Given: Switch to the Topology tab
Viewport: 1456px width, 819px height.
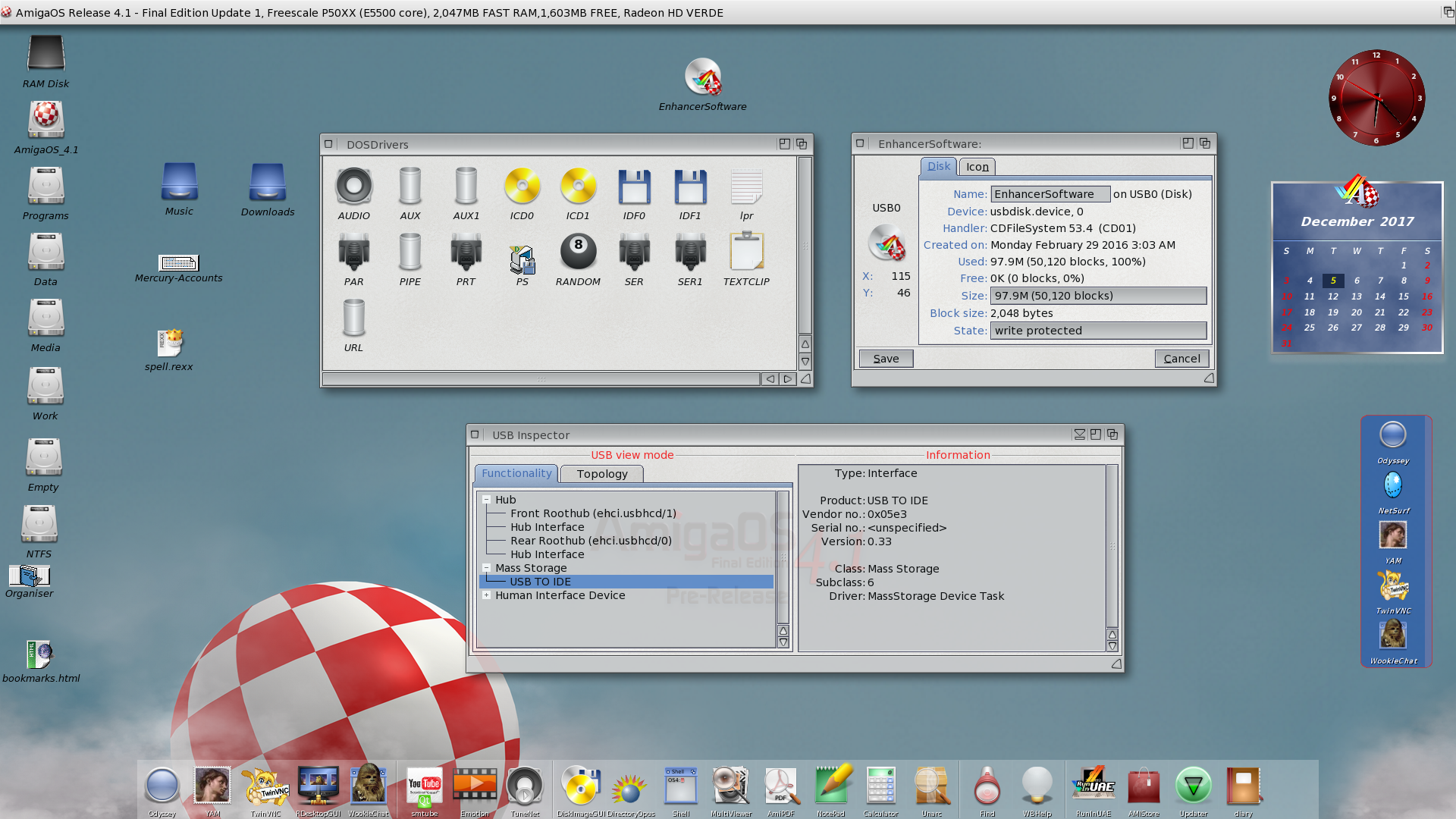Looking at the screenshot, I should [601, 474].
